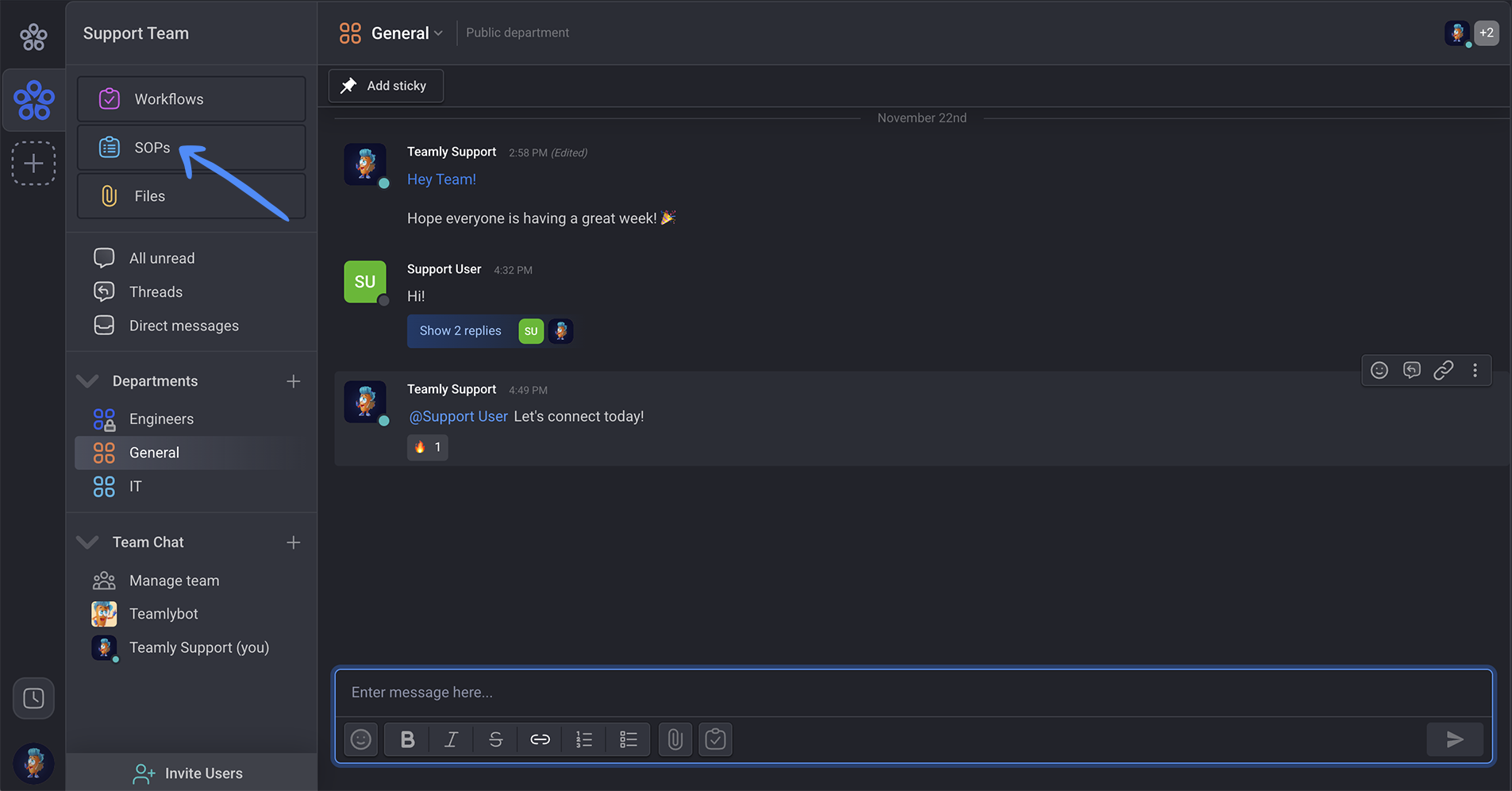This screenshot has height=791, width=1512.
Task: Show the +2 additional members
Action: point(1487,33)
